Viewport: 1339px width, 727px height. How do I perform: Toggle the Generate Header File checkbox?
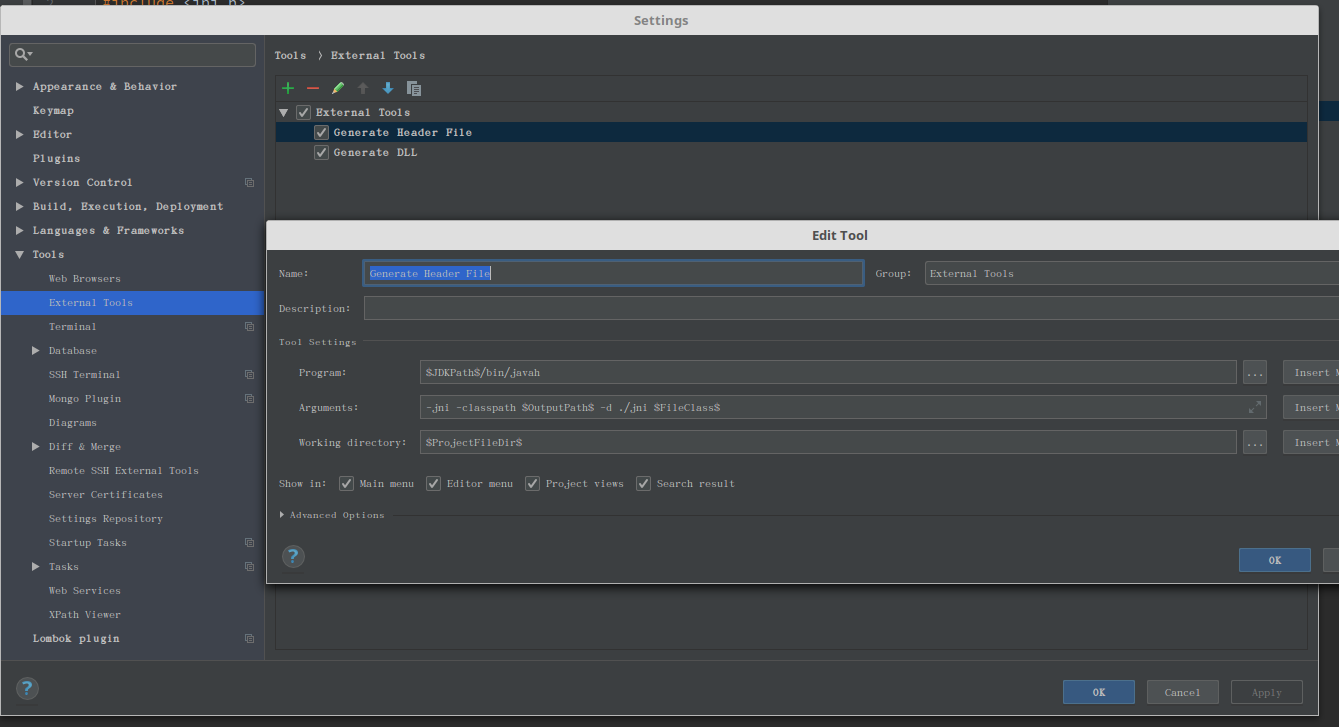pyautogui.click(x=321, y=132)
